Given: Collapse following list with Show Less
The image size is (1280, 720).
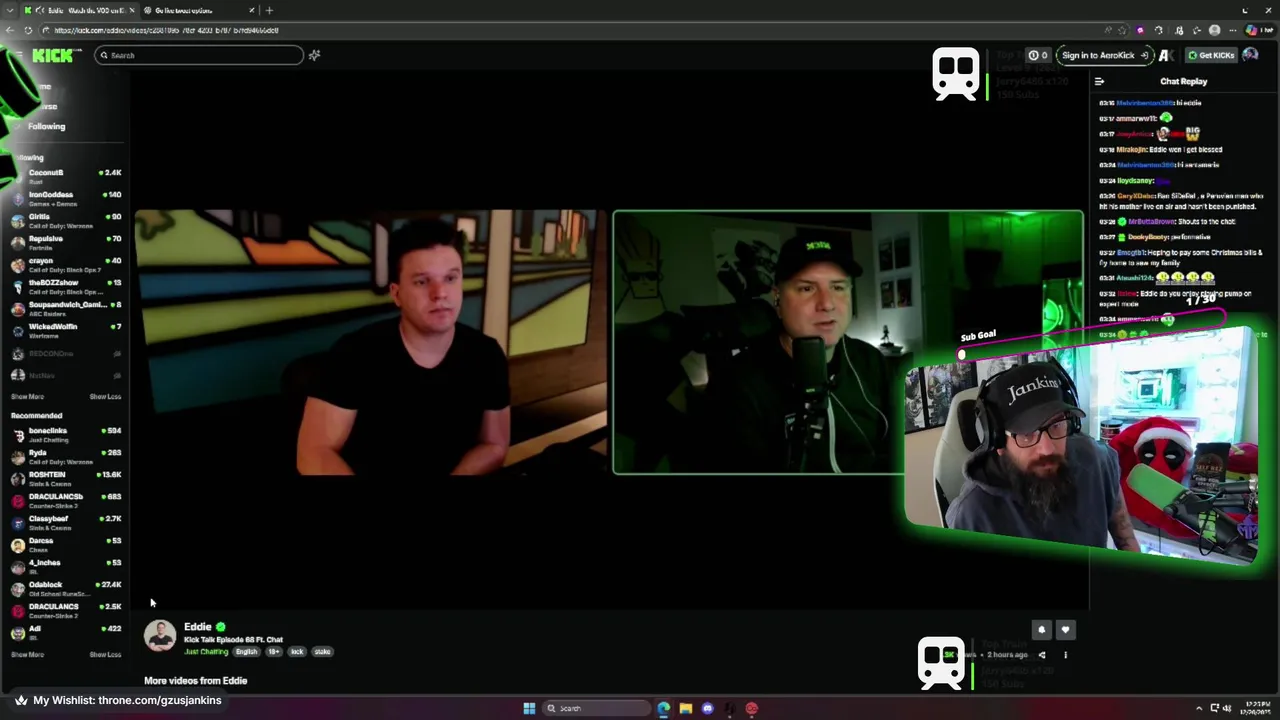Looking at the screenshot, I should point(105,397).
